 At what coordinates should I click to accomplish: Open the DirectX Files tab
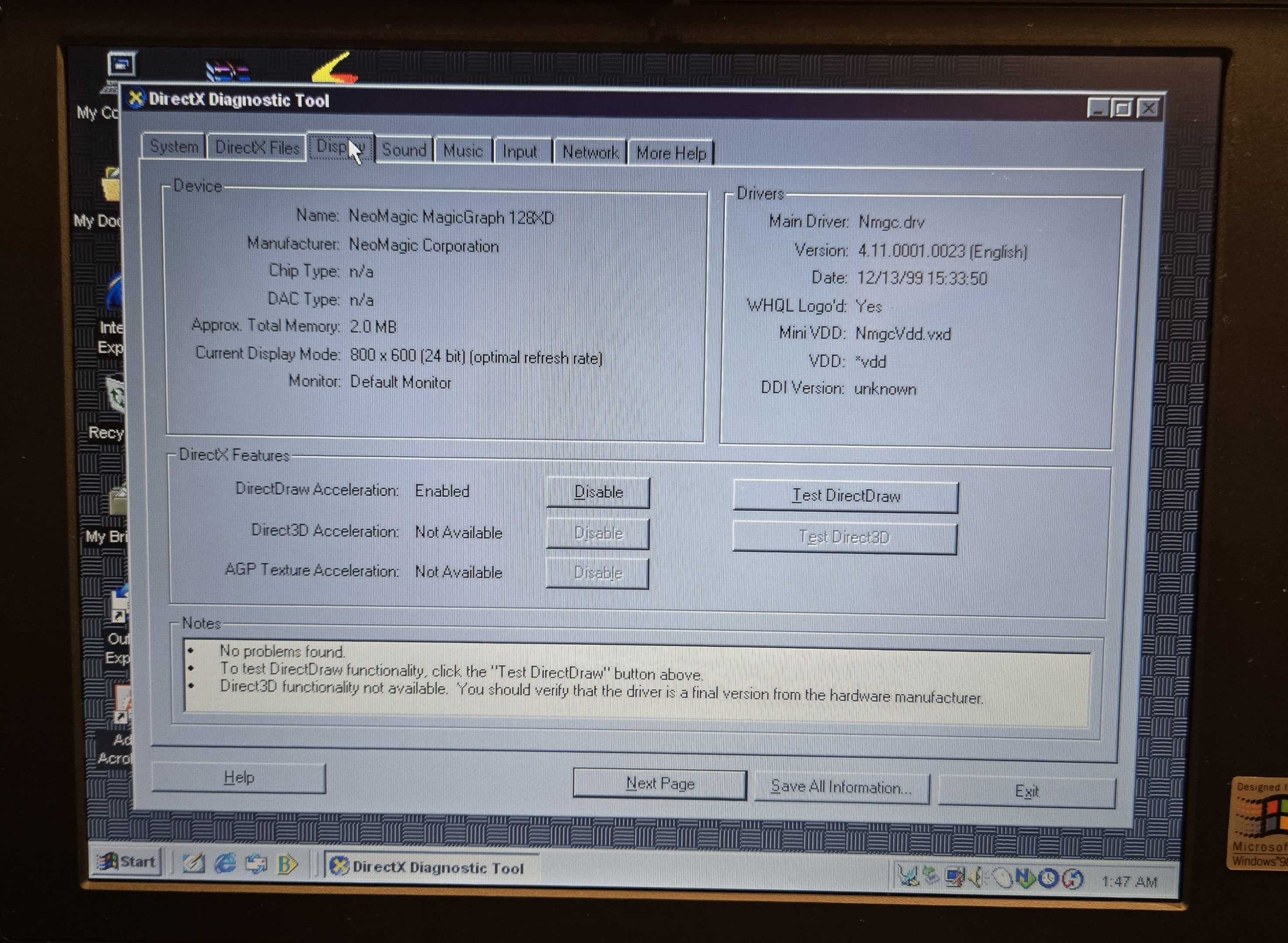coord(257,148)
